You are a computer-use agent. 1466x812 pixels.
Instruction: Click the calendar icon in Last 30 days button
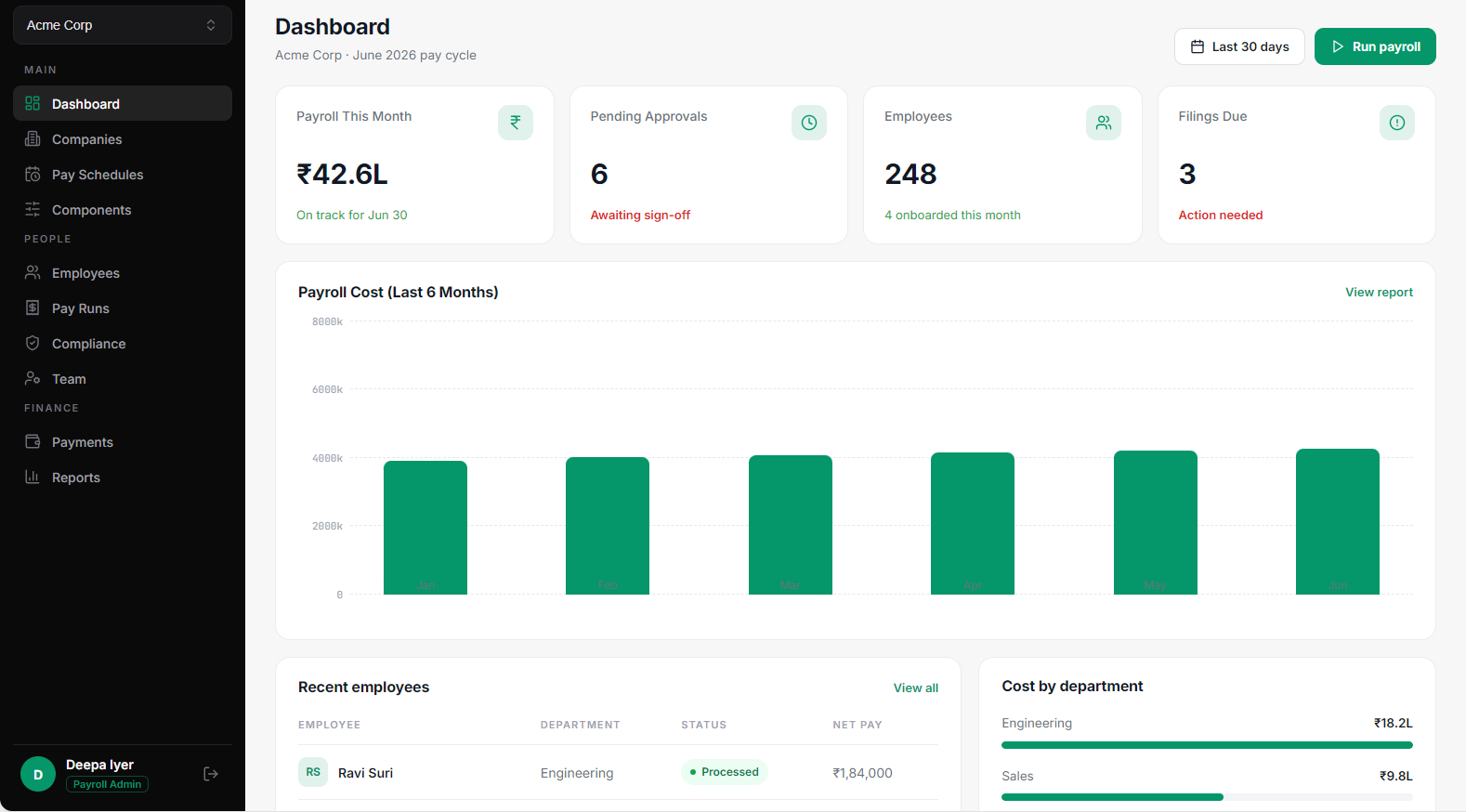[1198, 46]
